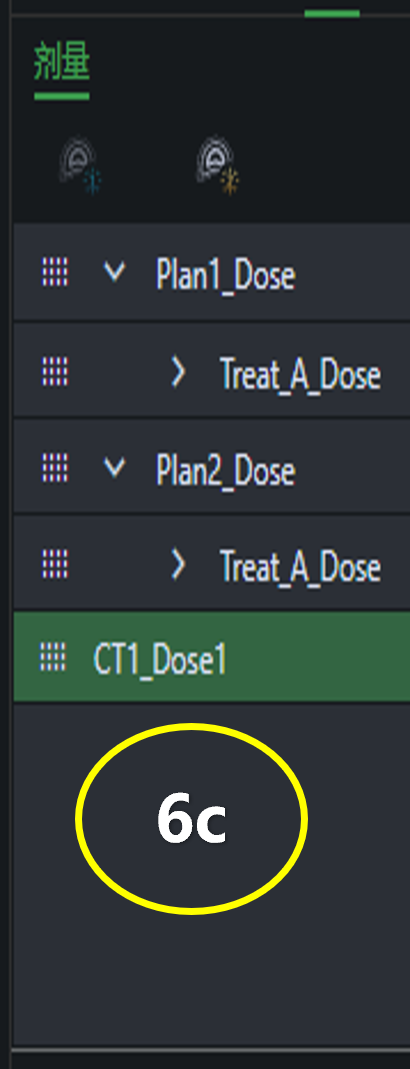Click the grid icon beside CT1_Dose1
The width and height of the screenshot is (410, 1069).
[54, 657]
